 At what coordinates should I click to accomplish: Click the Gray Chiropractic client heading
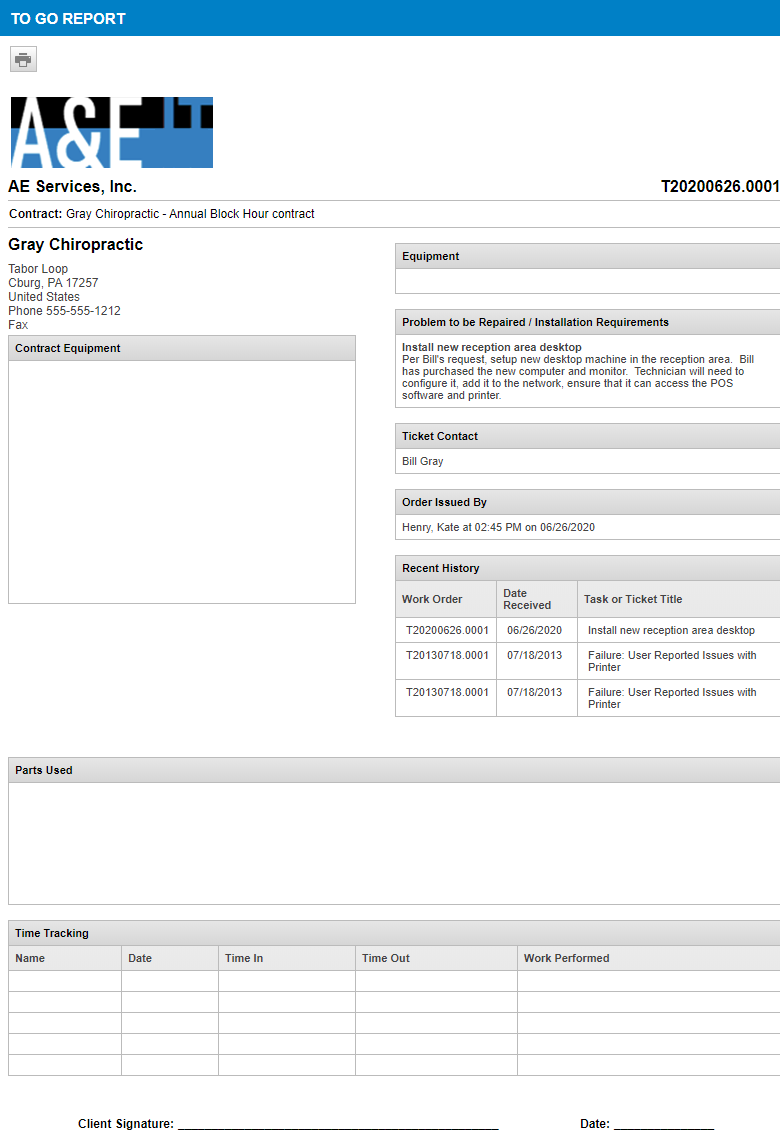76,245
